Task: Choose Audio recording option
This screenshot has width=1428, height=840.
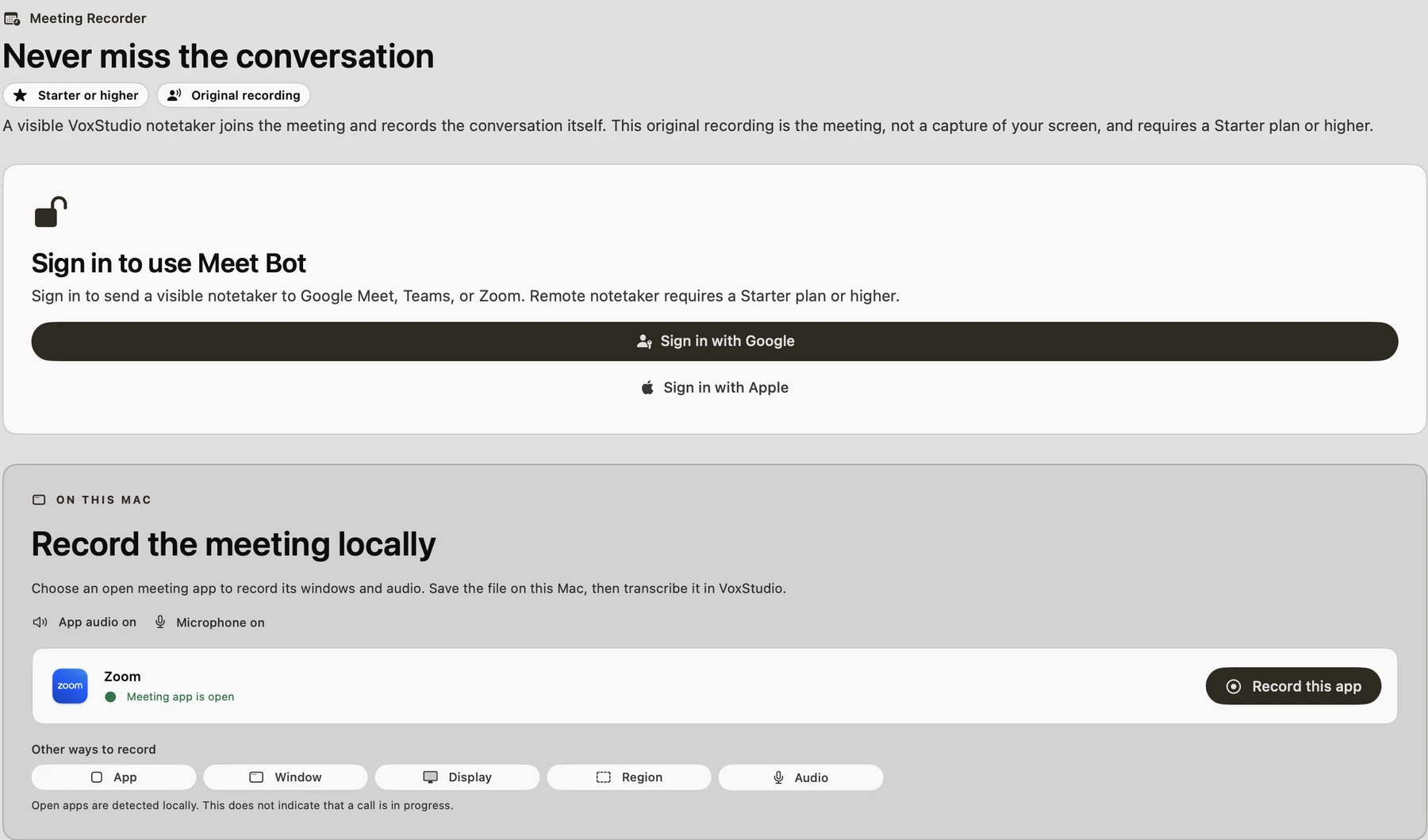Action: click(x=800, y=777)
